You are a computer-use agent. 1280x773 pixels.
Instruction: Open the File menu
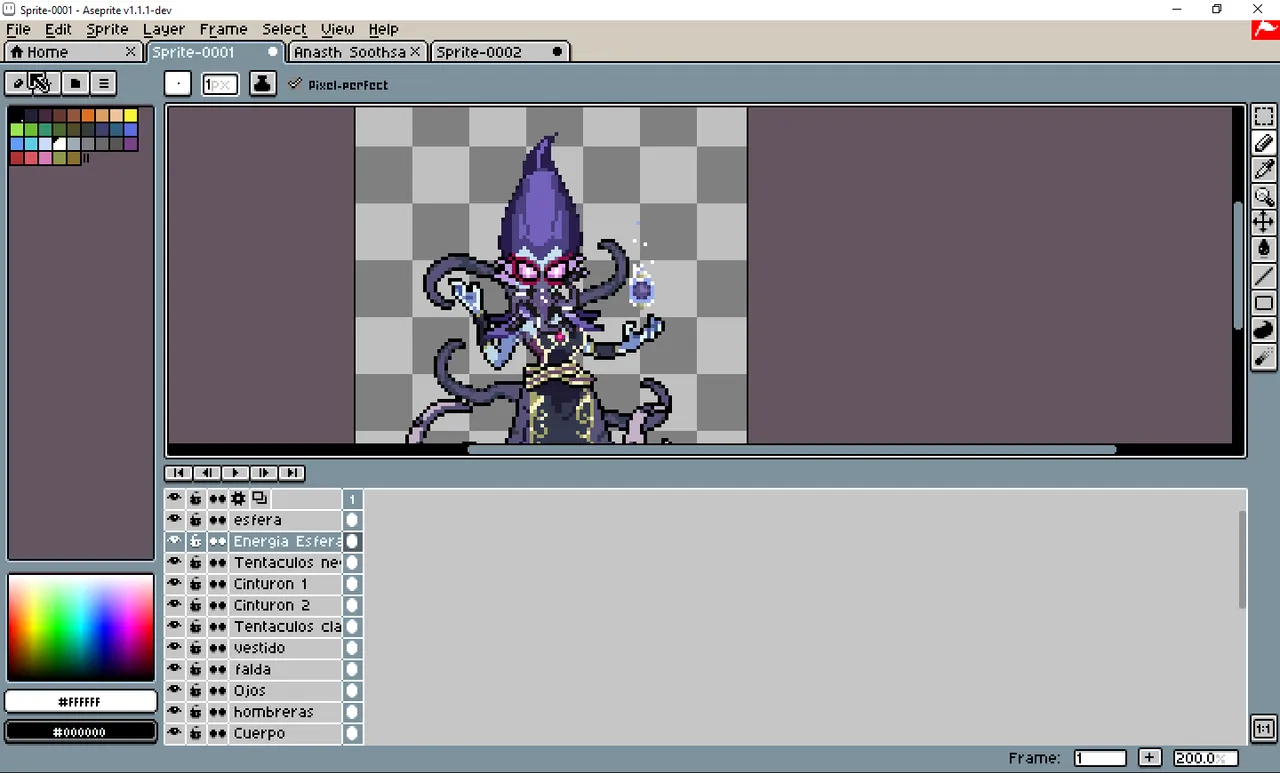point(18,29)
